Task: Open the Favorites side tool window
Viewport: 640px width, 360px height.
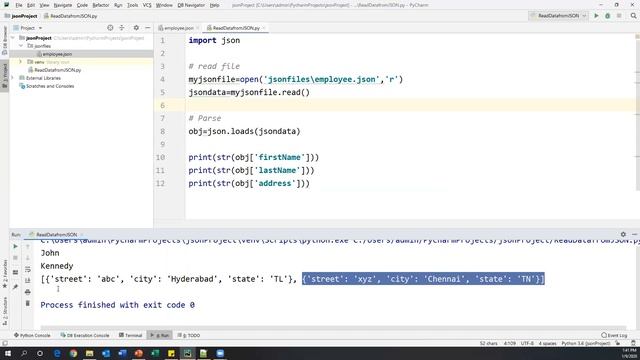Action: (4, 274)
